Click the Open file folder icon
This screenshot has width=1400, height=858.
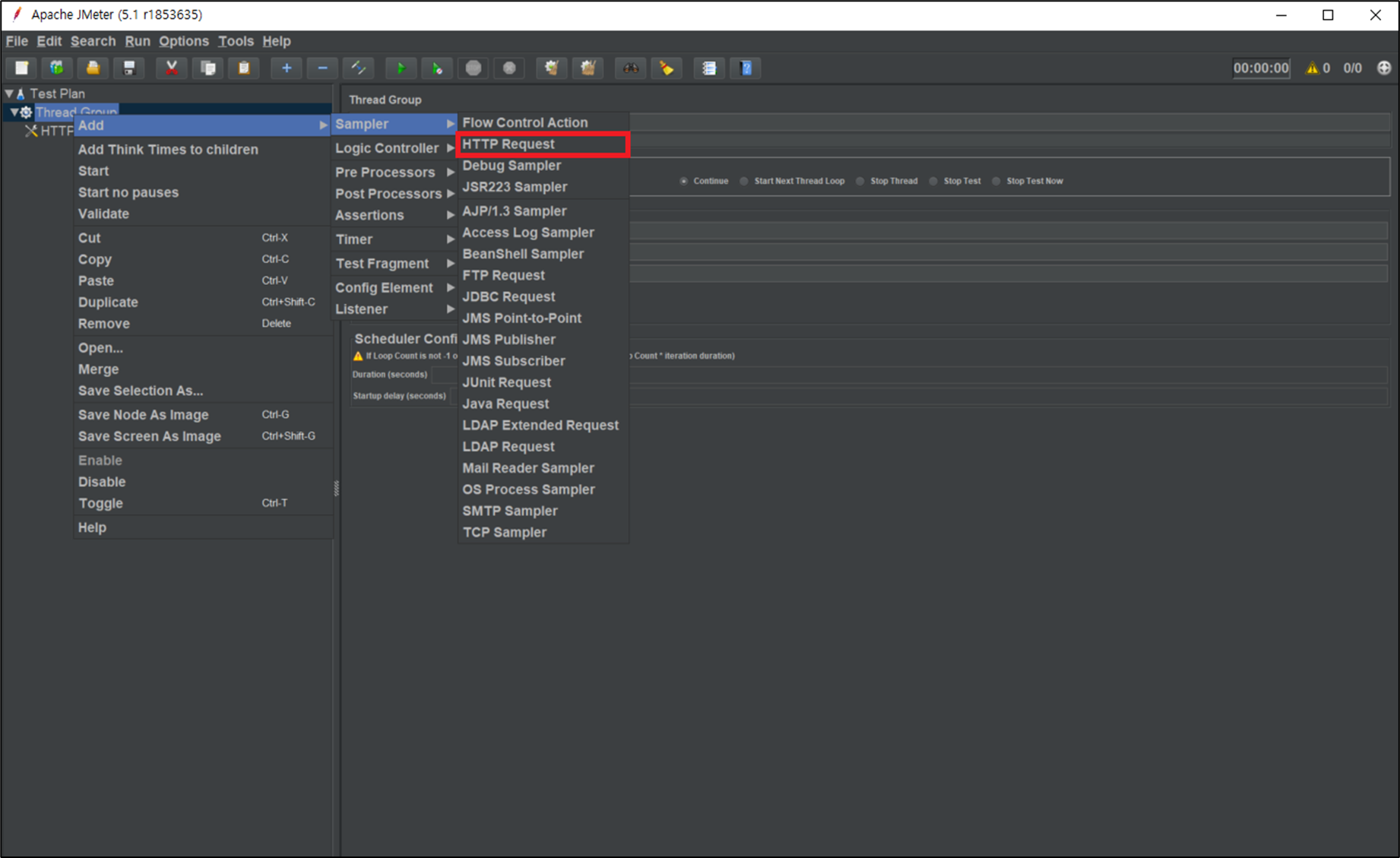93,68
